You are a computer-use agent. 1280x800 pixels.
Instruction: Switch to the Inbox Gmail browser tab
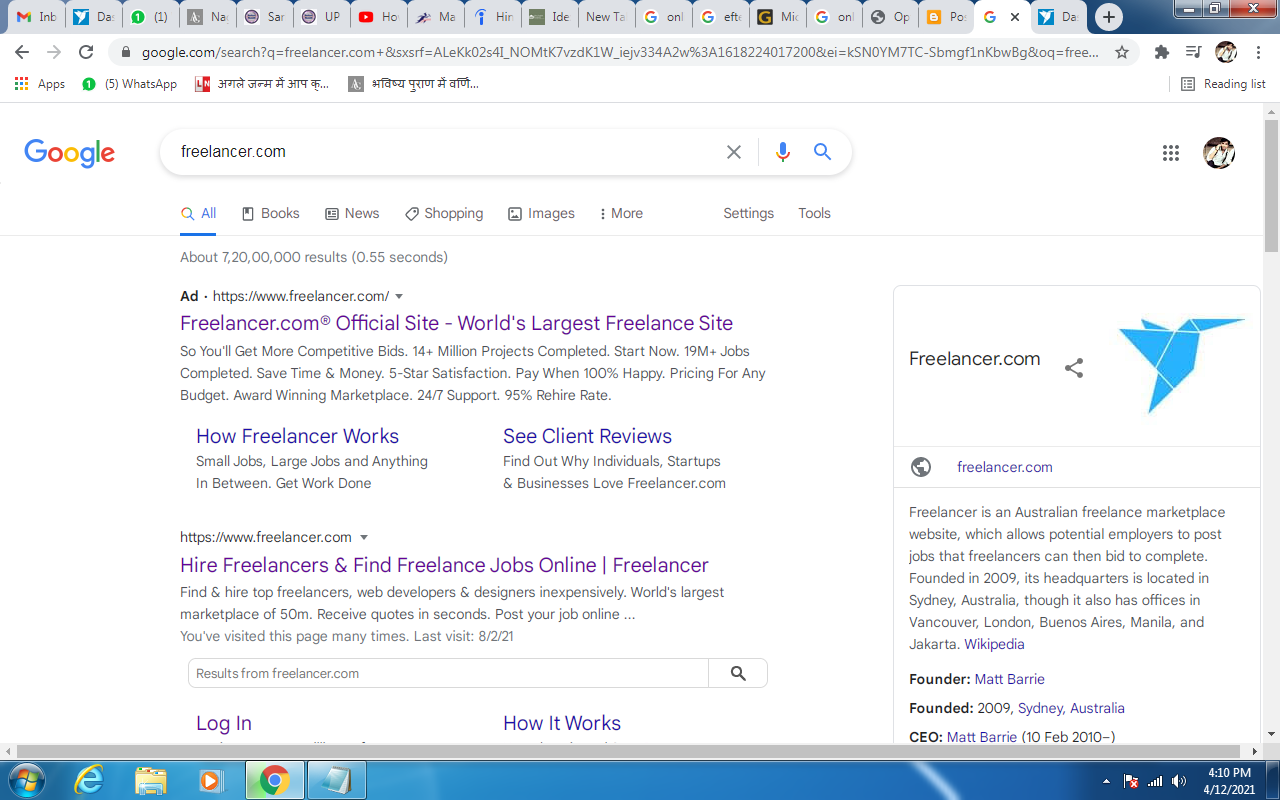coord(36,17)
